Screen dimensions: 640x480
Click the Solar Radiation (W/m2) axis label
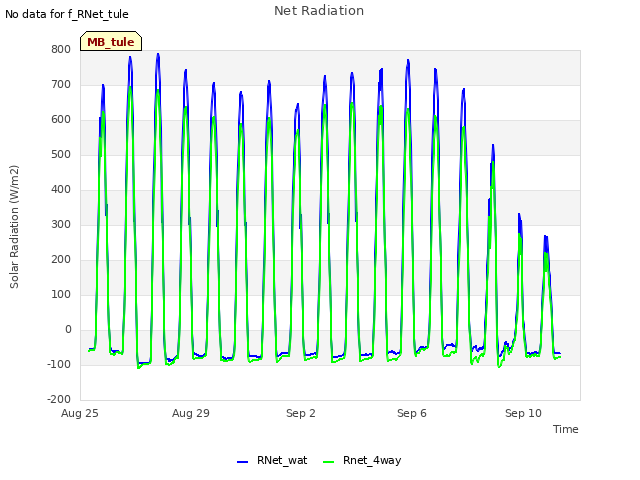[14, 227]
